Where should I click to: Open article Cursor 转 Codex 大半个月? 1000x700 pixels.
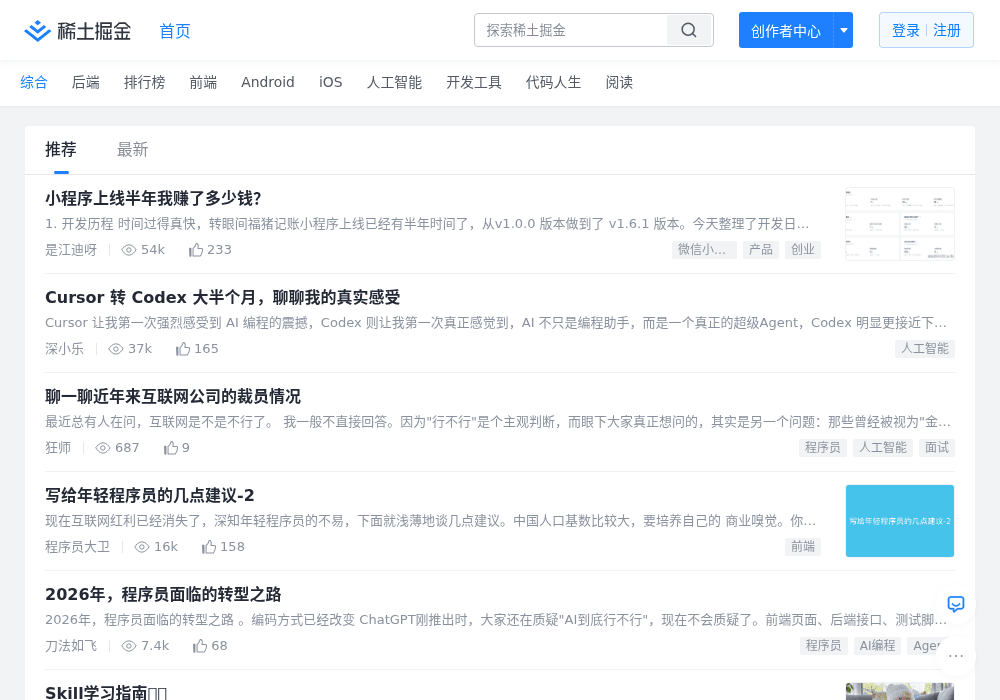pos(223,297)
